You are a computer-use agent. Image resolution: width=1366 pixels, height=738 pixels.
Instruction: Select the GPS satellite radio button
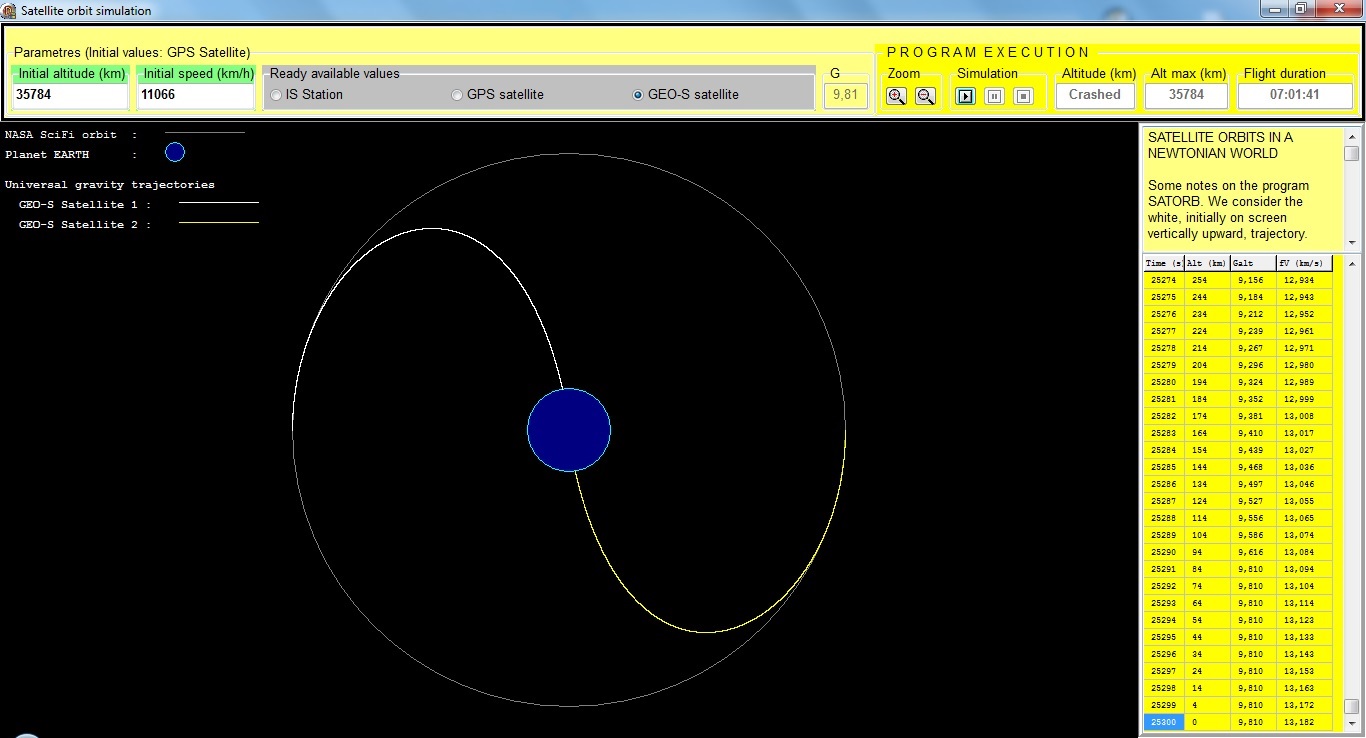(x=457, y=95)
